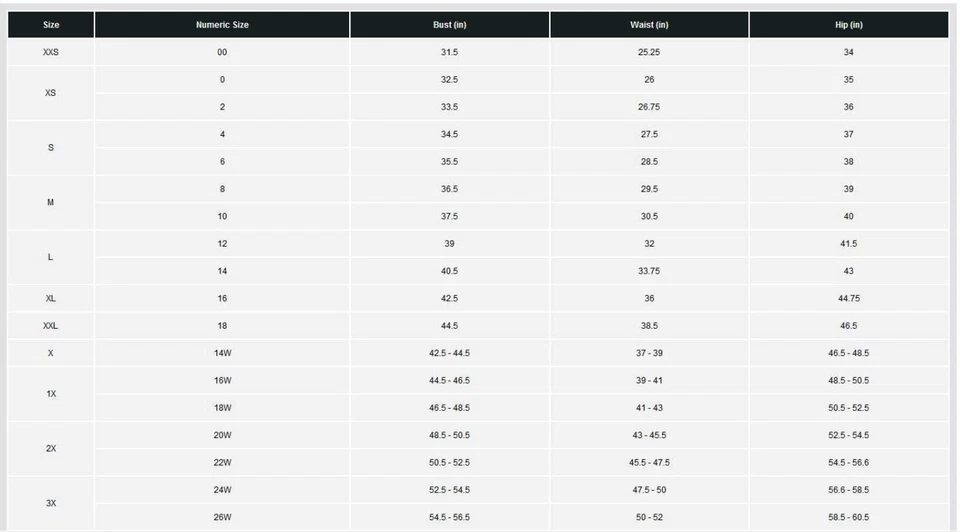
Task: Select the 3X size cell
Action: click(51, 503)
